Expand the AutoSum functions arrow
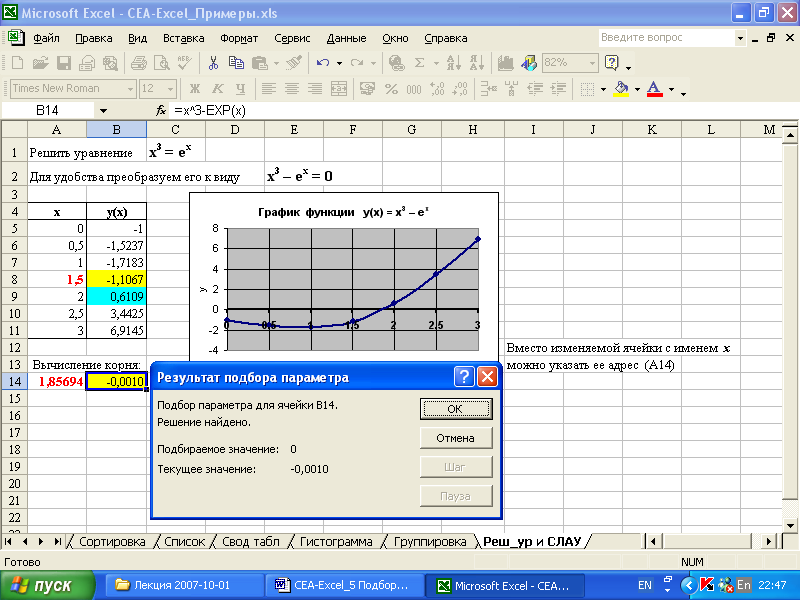The width and height of the screenshot is (800, 600). [x=436, y=63]
